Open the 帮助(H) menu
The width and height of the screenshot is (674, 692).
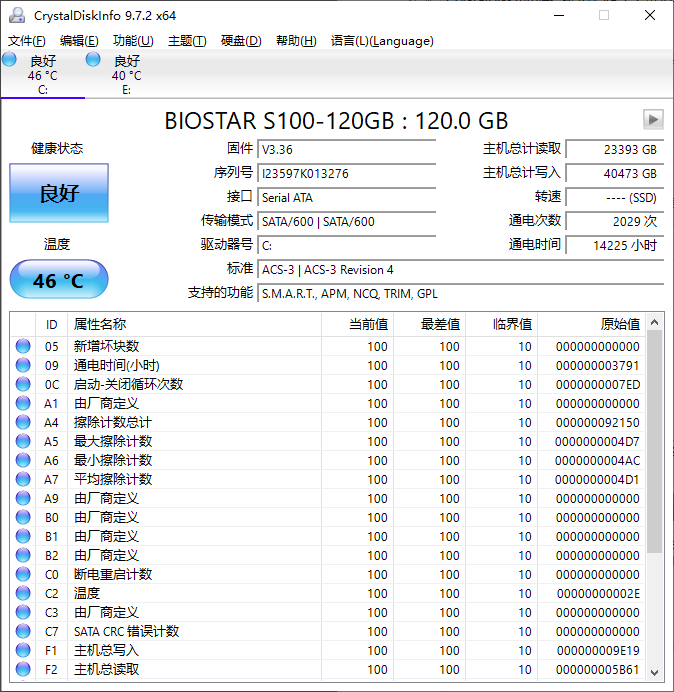296,41
